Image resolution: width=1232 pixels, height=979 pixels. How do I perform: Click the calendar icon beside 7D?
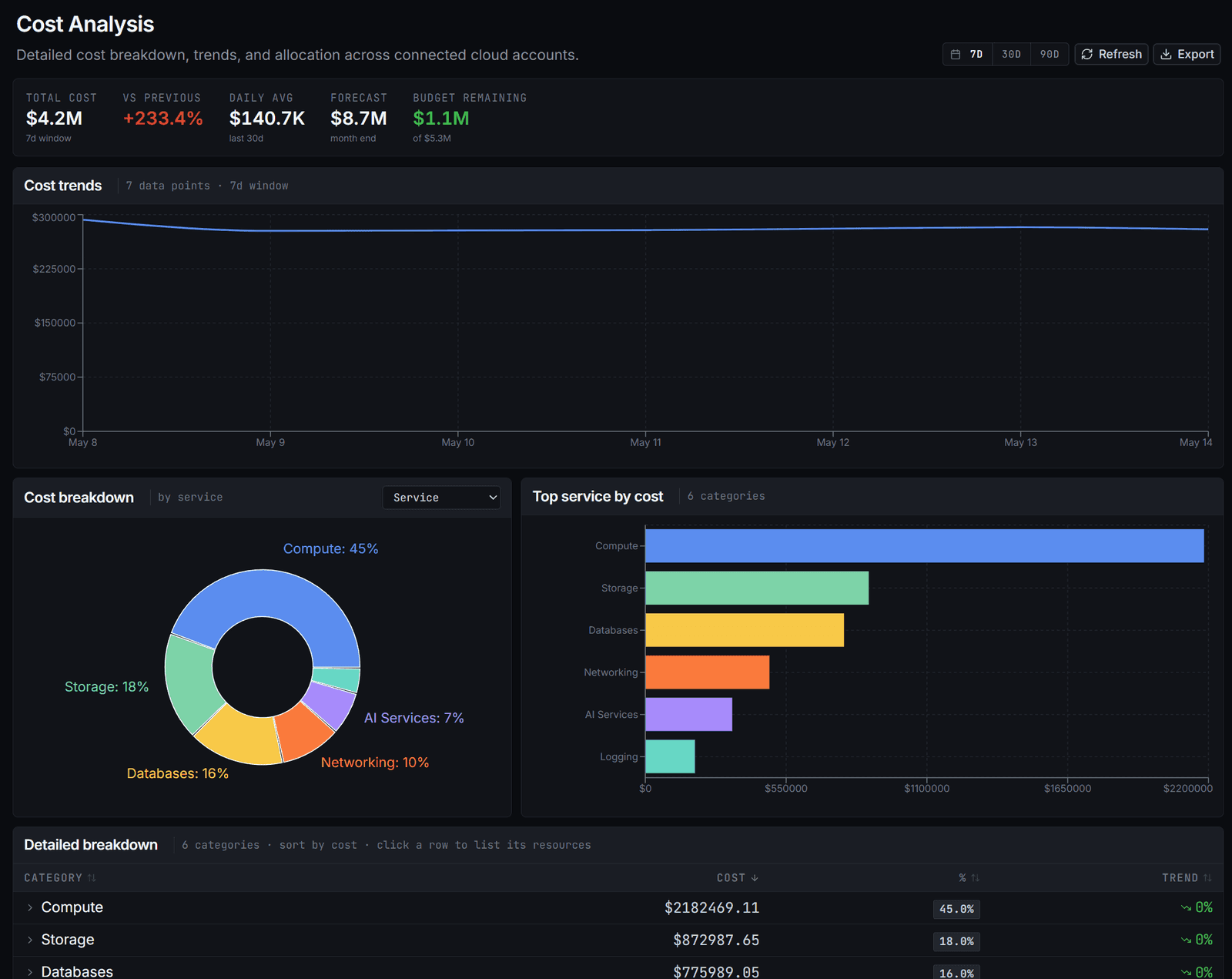[x=956, y=55]
